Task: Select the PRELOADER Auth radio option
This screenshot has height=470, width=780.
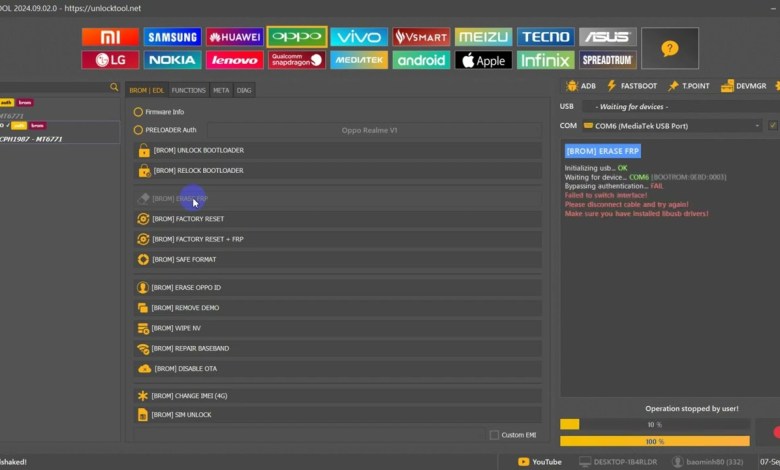Action: [x=139, y=130]
